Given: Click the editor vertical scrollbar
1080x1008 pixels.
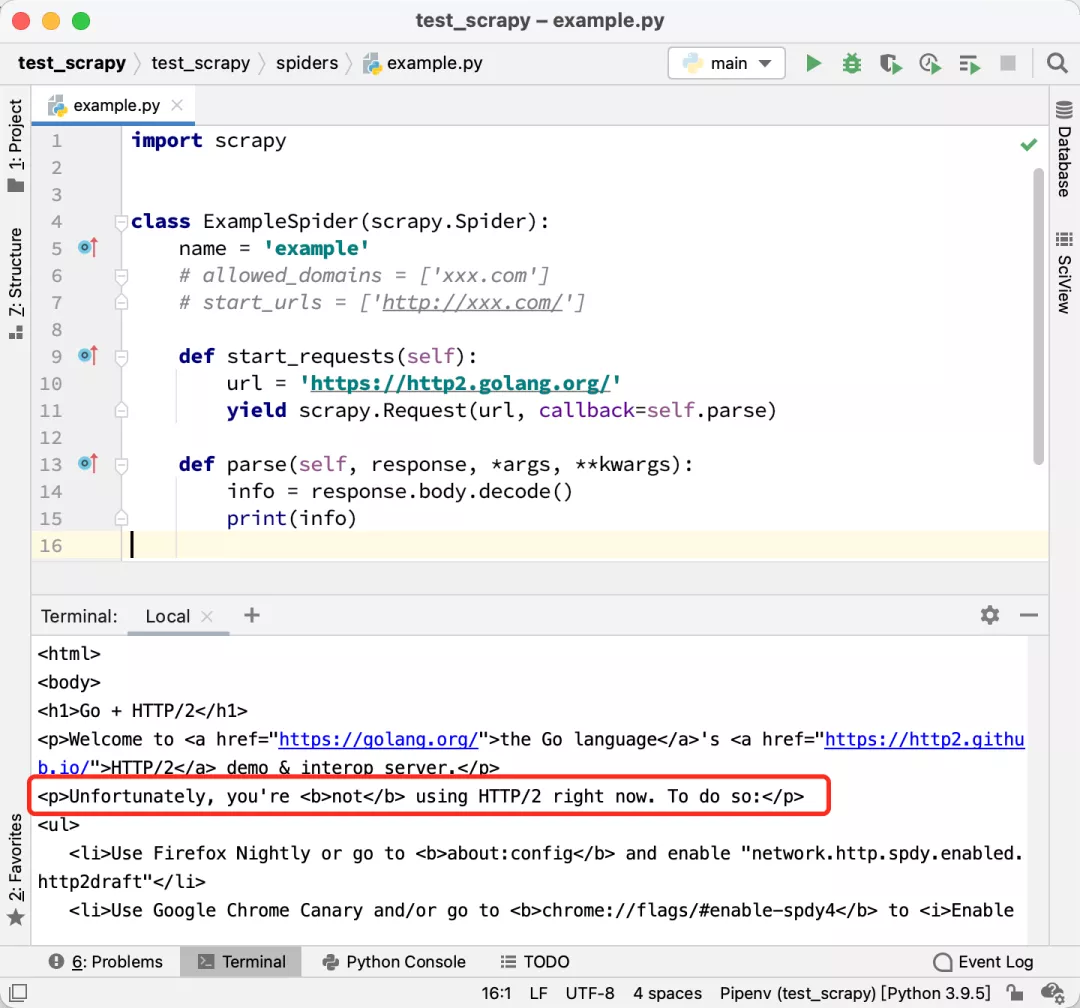Looking at the screenshot, I should click(x=1038, y=317).
